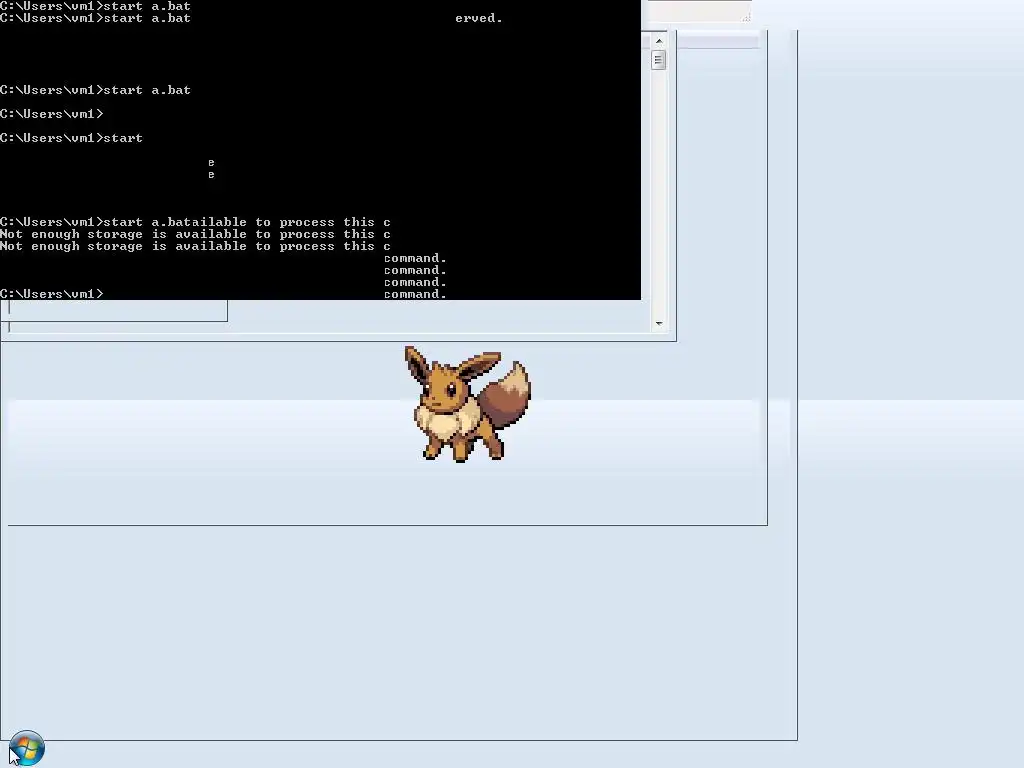Click the 'erved.' text fragment

pos(479,18)
